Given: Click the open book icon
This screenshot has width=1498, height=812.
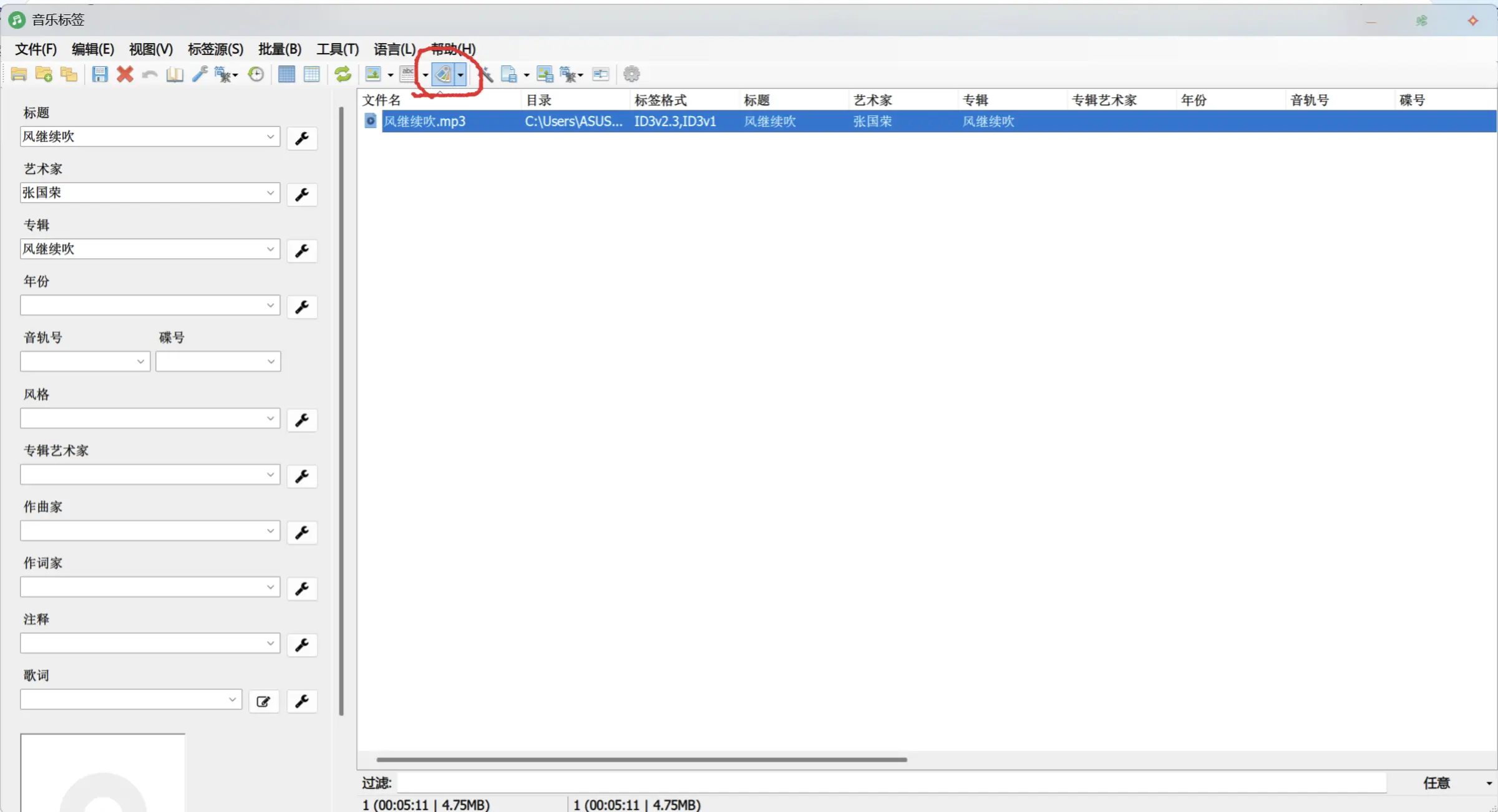Looking at the screenshot, I should pos(175,74).
